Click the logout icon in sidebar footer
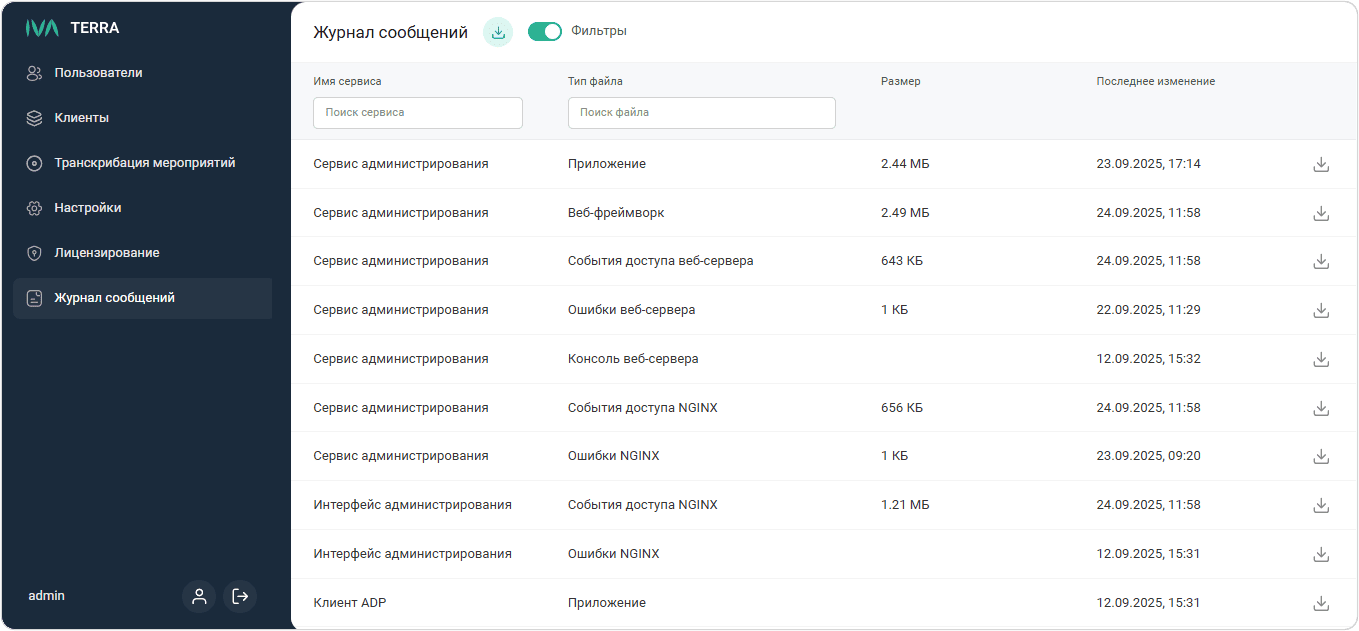The height and width of the screenshot is (631, 1359). click(240, 596)
